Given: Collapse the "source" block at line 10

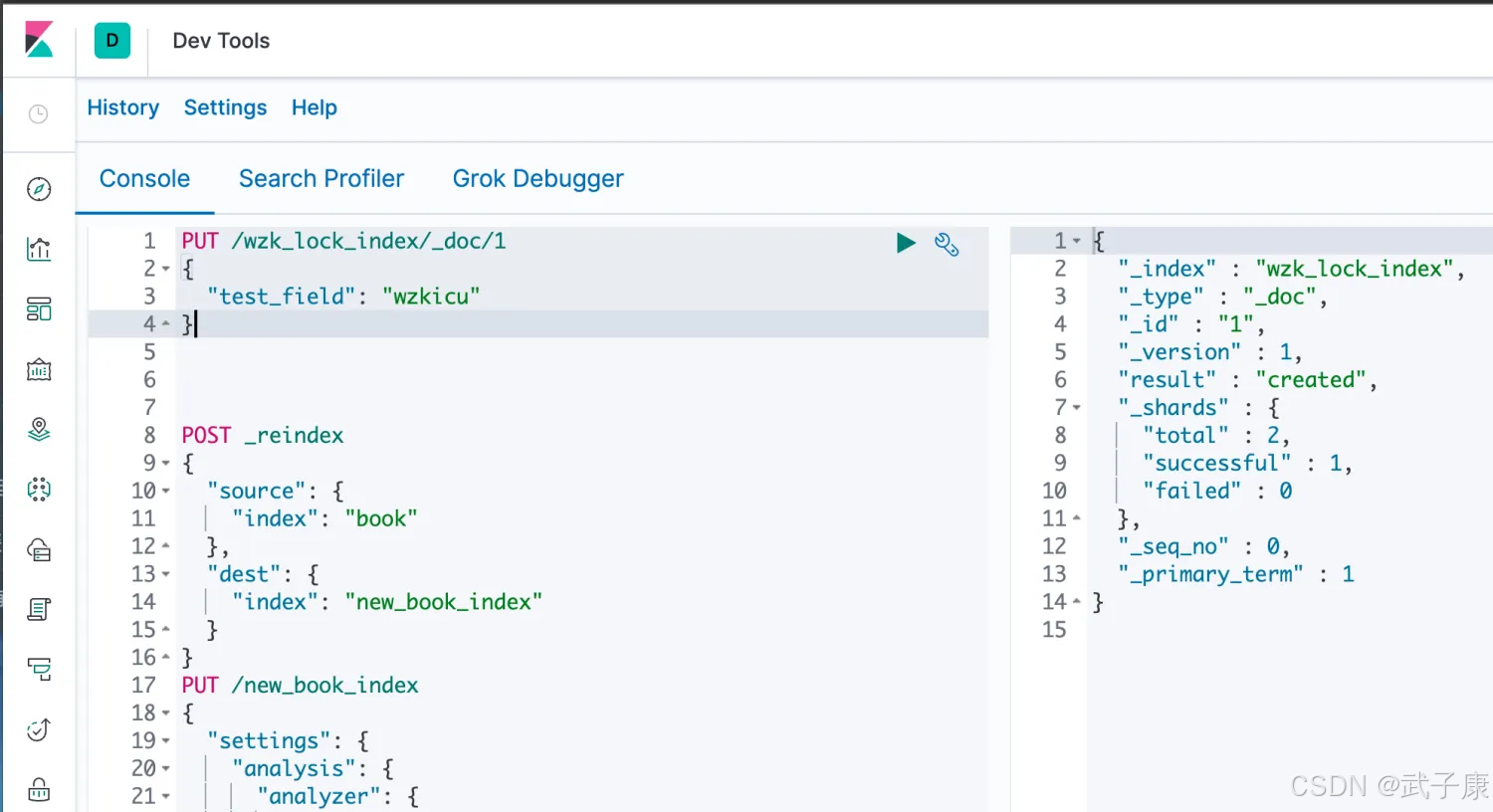Looking at the screenshot, I should (166, 492).
